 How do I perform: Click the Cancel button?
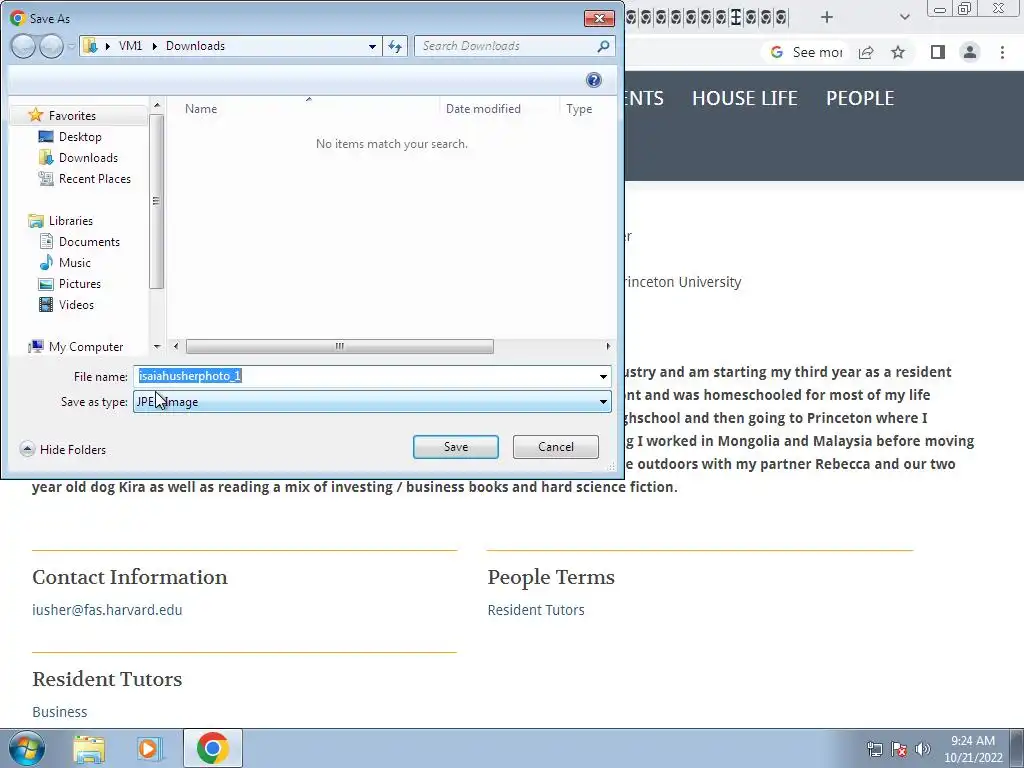[x=556, y=447]
